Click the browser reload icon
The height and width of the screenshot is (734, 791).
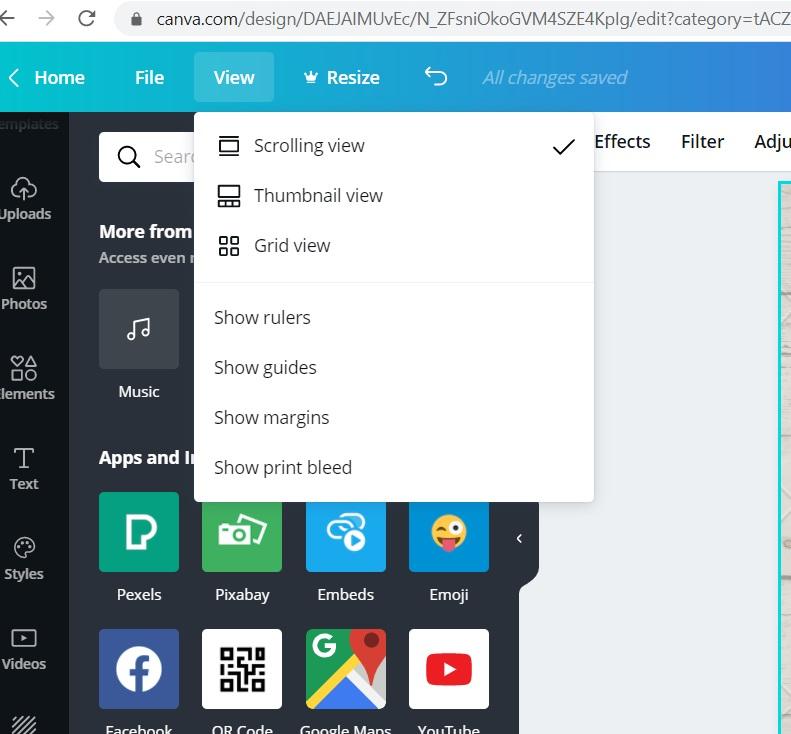click(87, 19)
